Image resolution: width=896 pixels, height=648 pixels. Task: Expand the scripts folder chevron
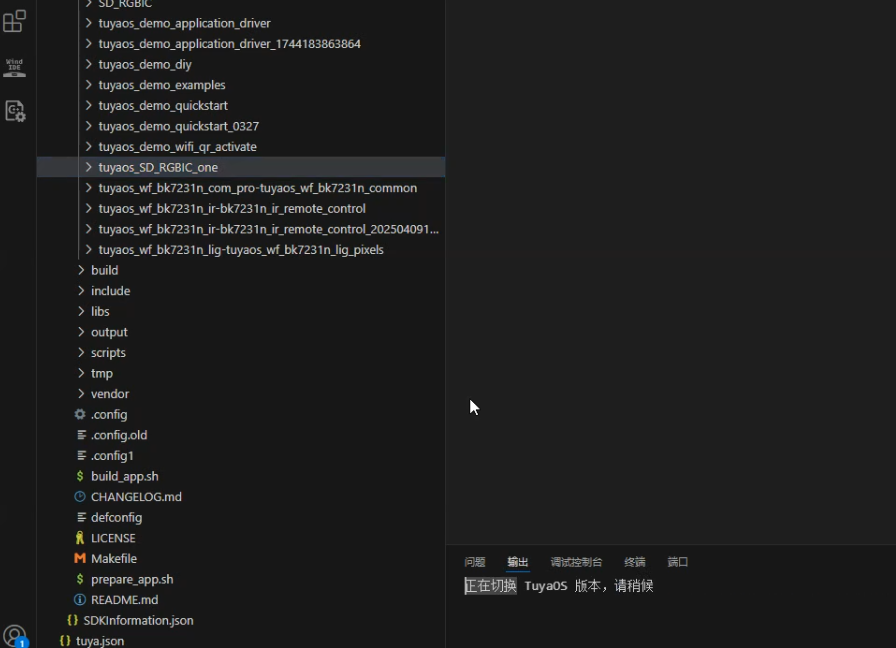(x=81, y=352)
